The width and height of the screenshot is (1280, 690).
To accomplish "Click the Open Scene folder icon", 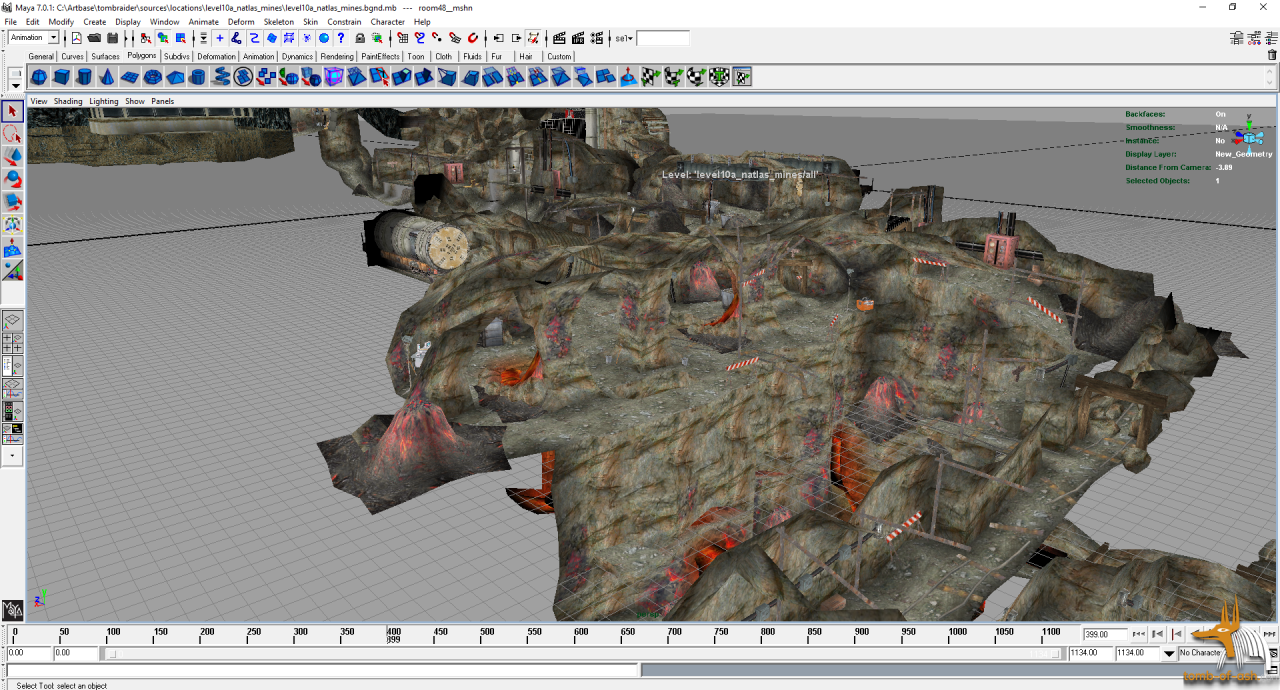I will (x=94, y=38).
